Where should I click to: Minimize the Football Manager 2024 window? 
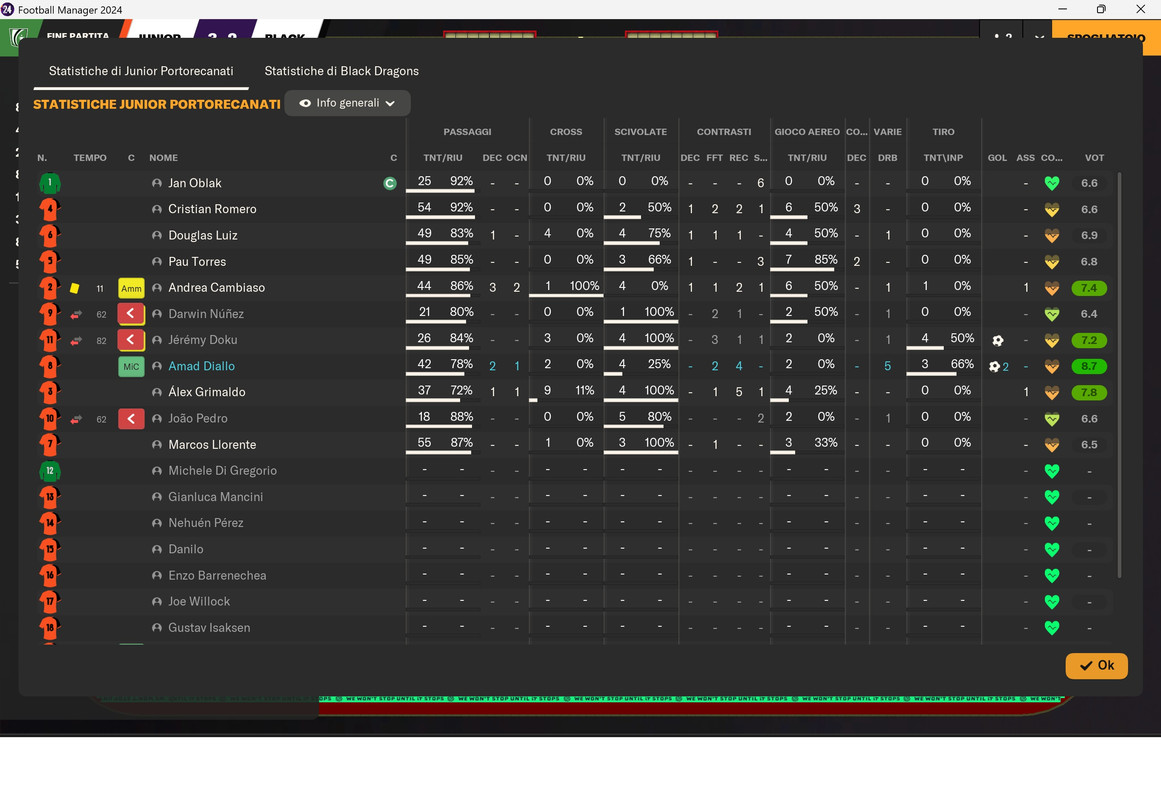tap(1063, 9)
